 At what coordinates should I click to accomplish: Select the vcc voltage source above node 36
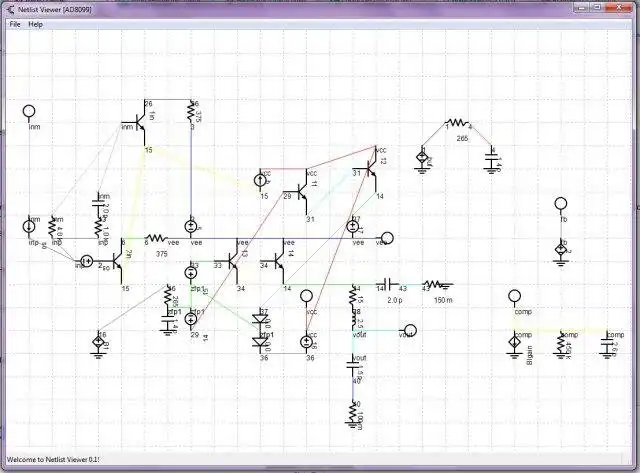click(306, 342)
